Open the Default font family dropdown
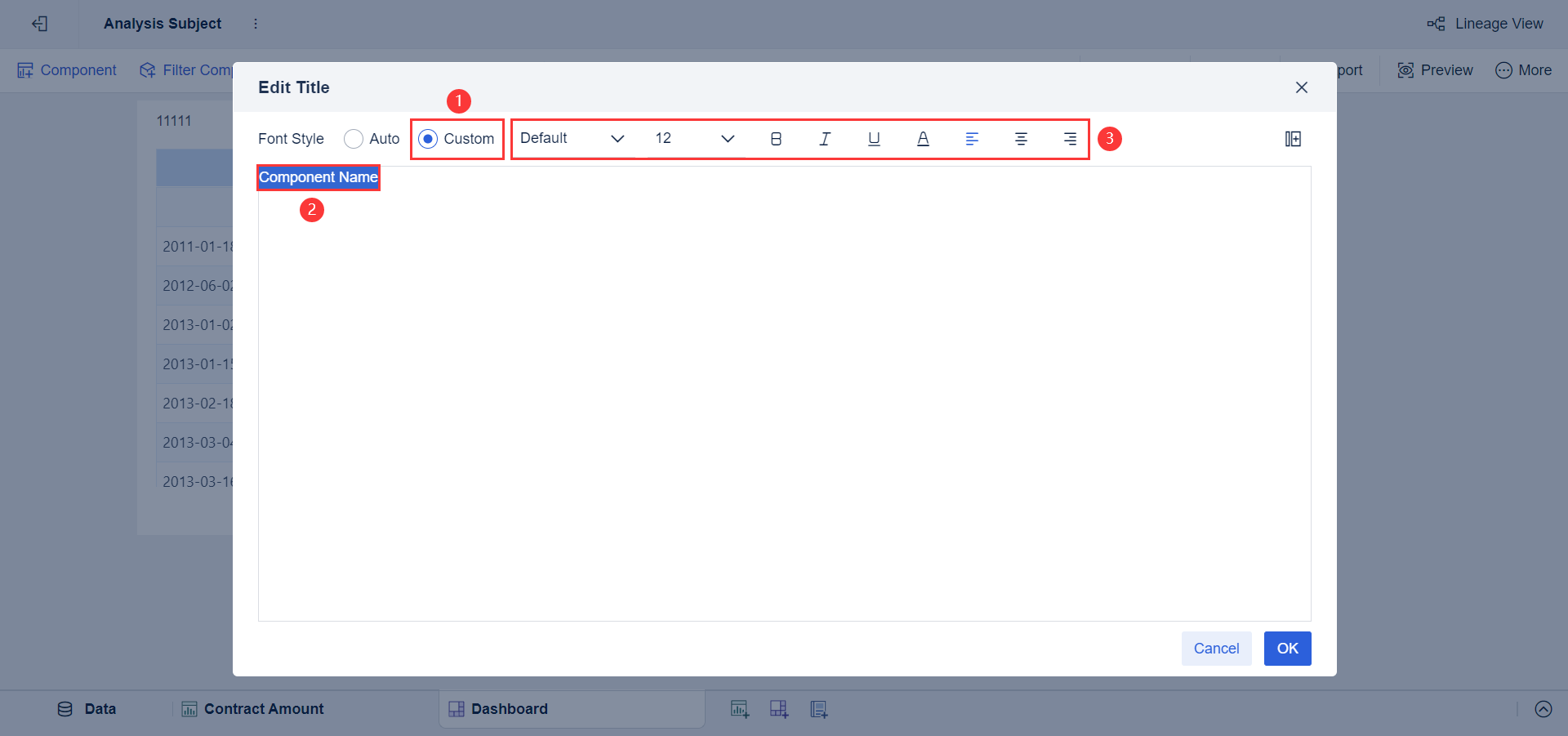Screen dimensions: 1568x736 [572, 138]
